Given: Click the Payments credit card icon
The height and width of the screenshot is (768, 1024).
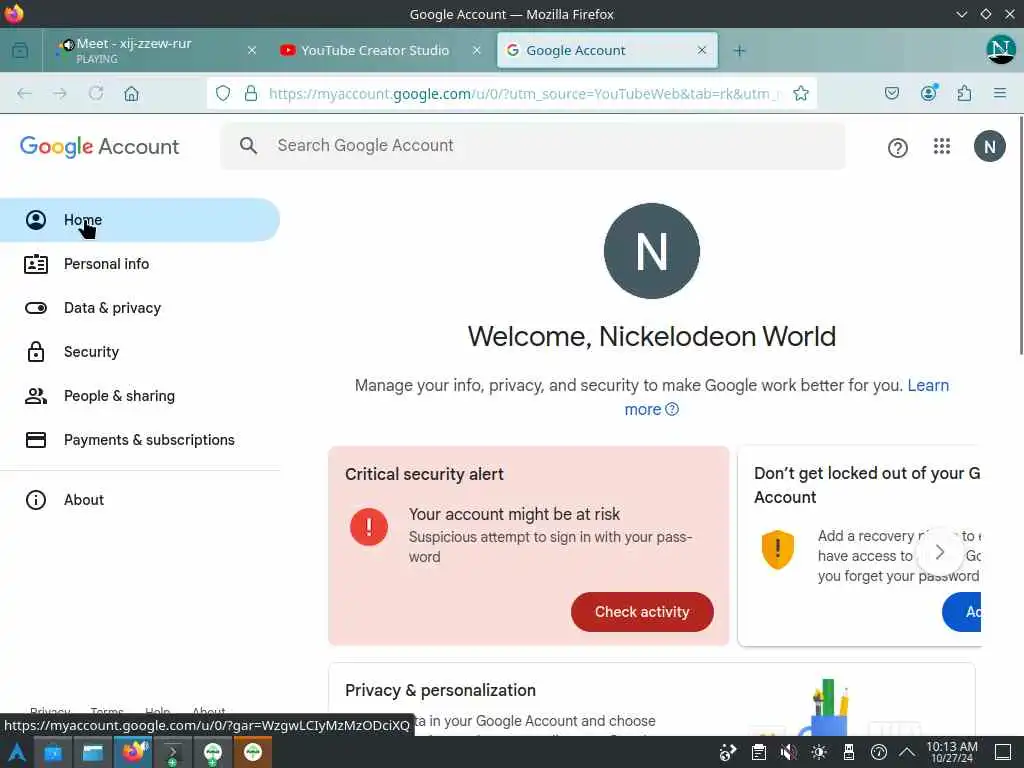Looking at the screenshot, I should 36,440.
